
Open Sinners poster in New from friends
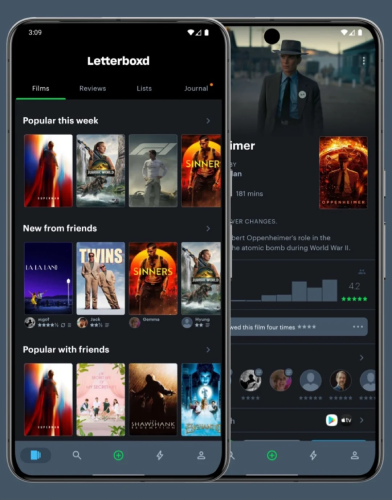point(153,278)
